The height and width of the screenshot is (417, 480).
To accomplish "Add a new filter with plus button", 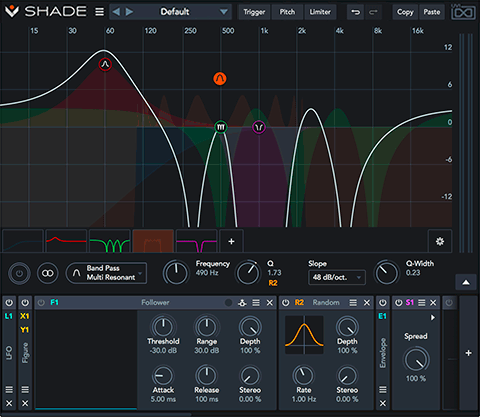I will [x=231, y=241].
